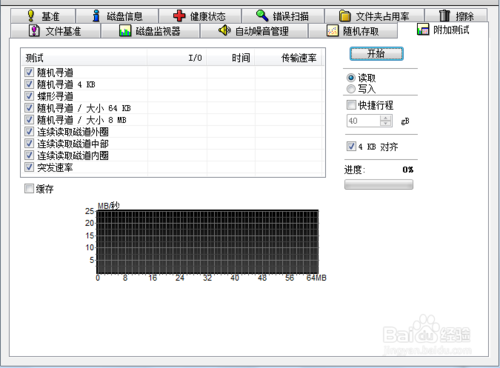Click the 传输速率 column header
Image resolution: width=500 pixels, height=368 pixels.
289,58
